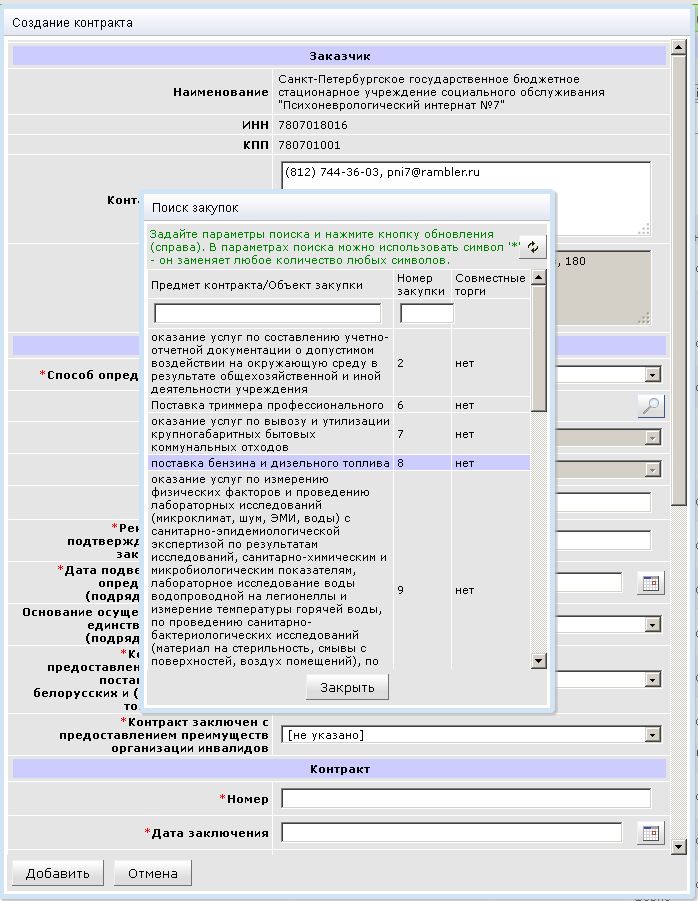Open procurement search via magnifier icon
This screenshot has height=901, width=698.
click(651, 406)
